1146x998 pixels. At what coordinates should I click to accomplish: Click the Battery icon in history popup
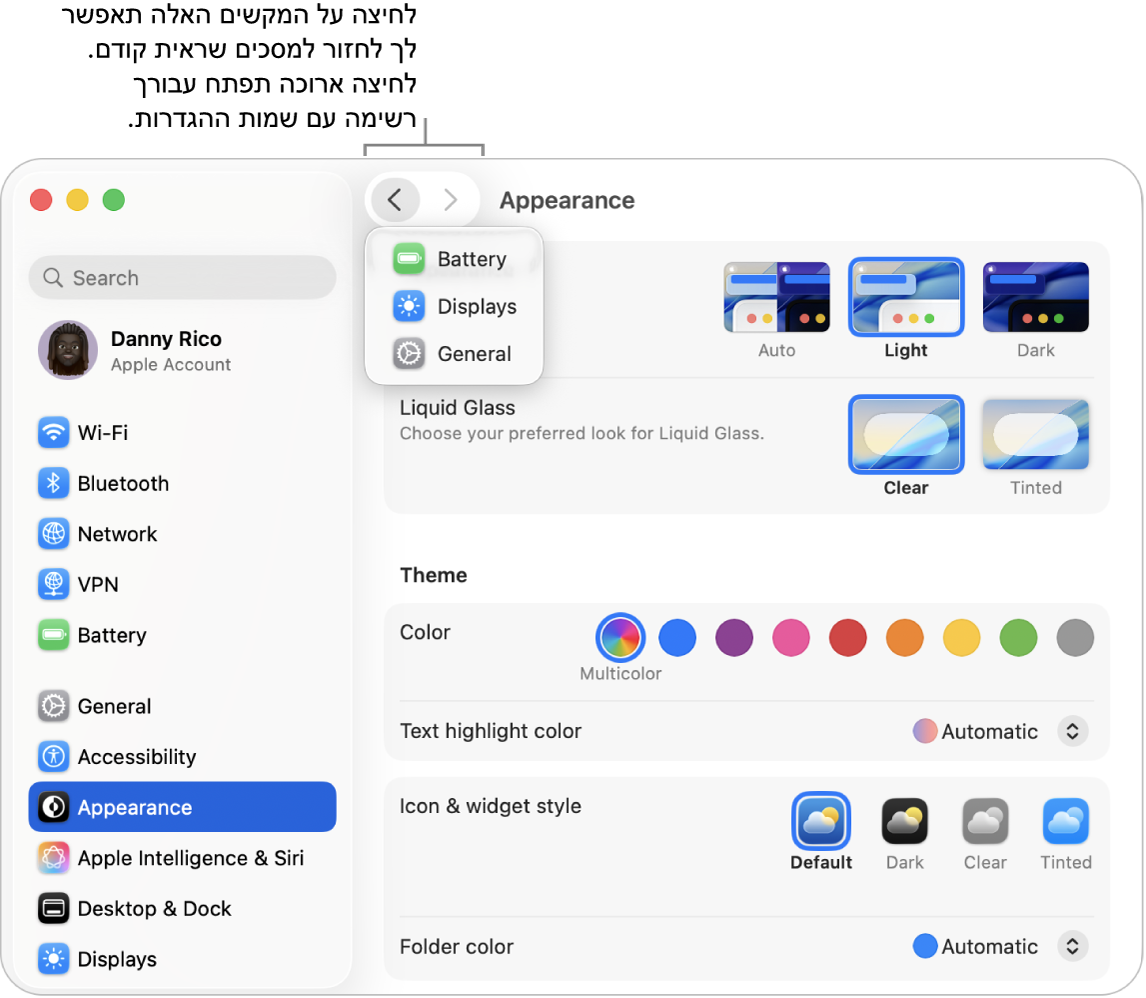pos(409,259)
